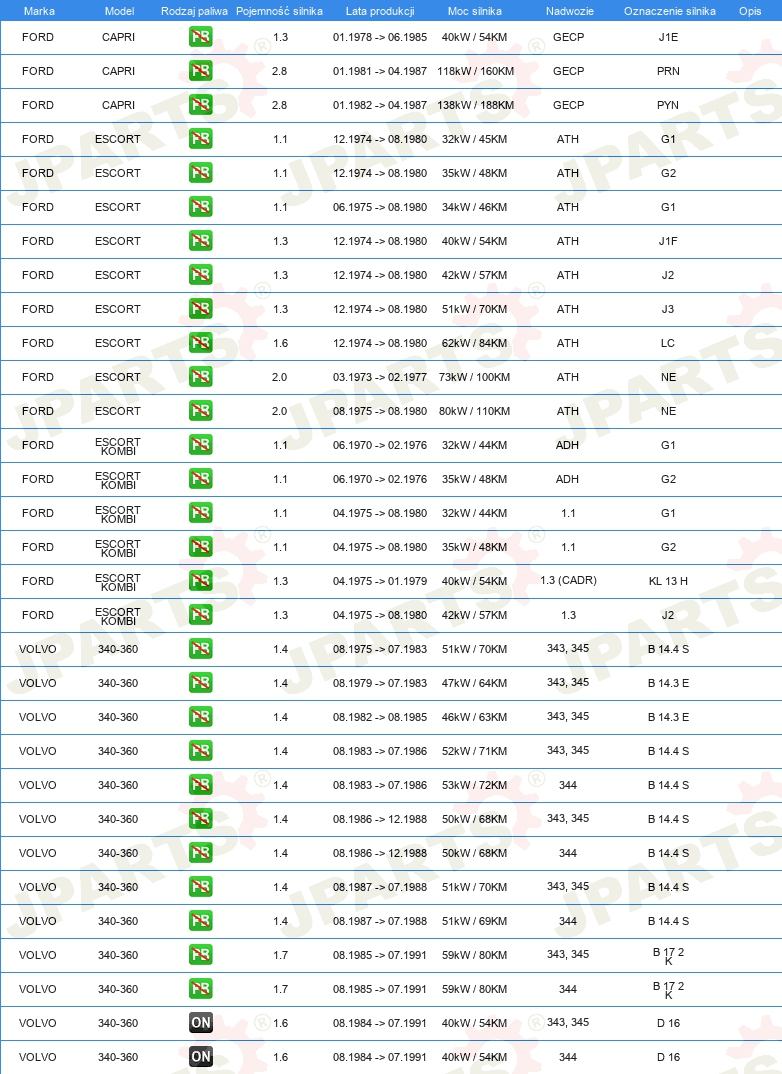Screen dimensions: 782x1074
Task: Select the 08.1982 -> 08.1985 date cell
Action: 380,717
